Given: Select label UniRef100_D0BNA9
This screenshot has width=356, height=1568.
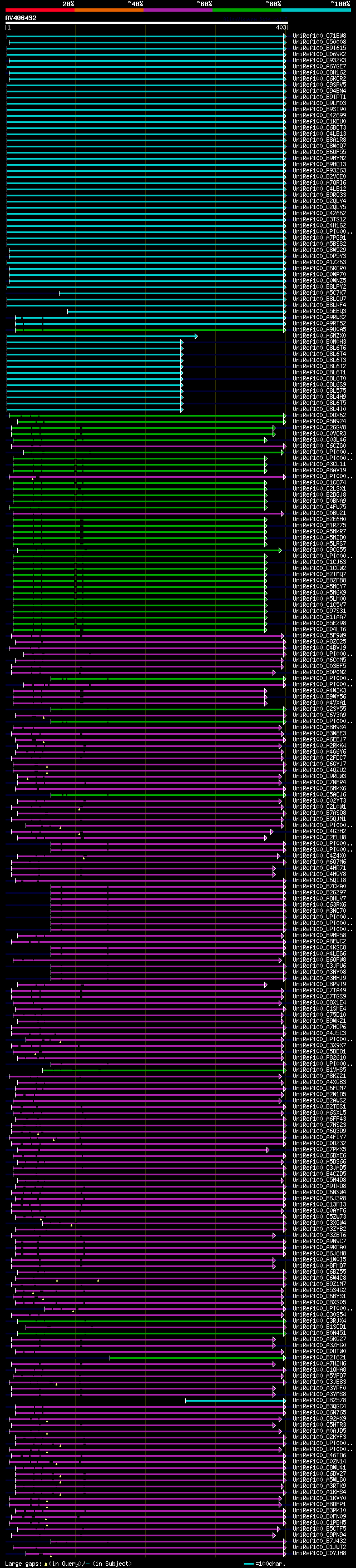Looking at the screenshot, I should coord(319,501).
